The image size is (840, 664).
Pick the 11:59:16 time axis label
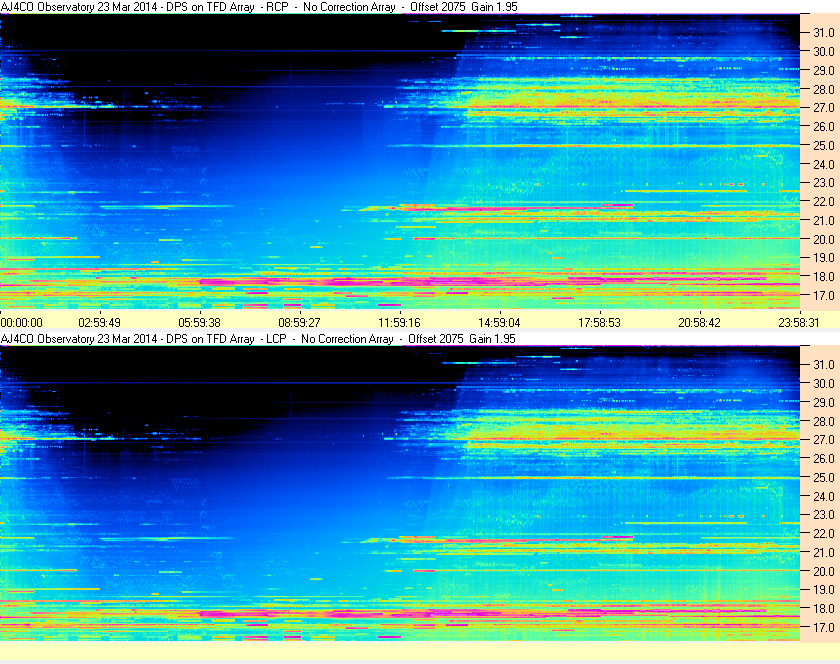click(399, 323)
